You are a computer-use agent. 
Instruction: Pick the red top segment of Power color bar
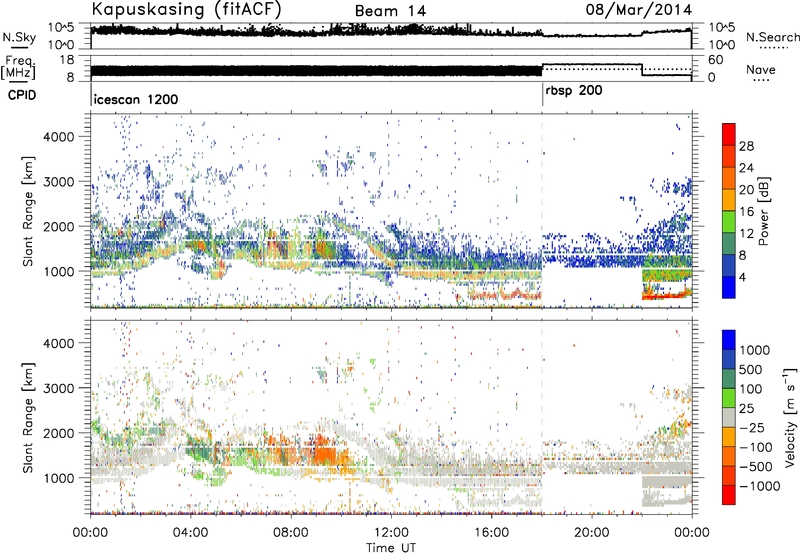tap(729, 134)
